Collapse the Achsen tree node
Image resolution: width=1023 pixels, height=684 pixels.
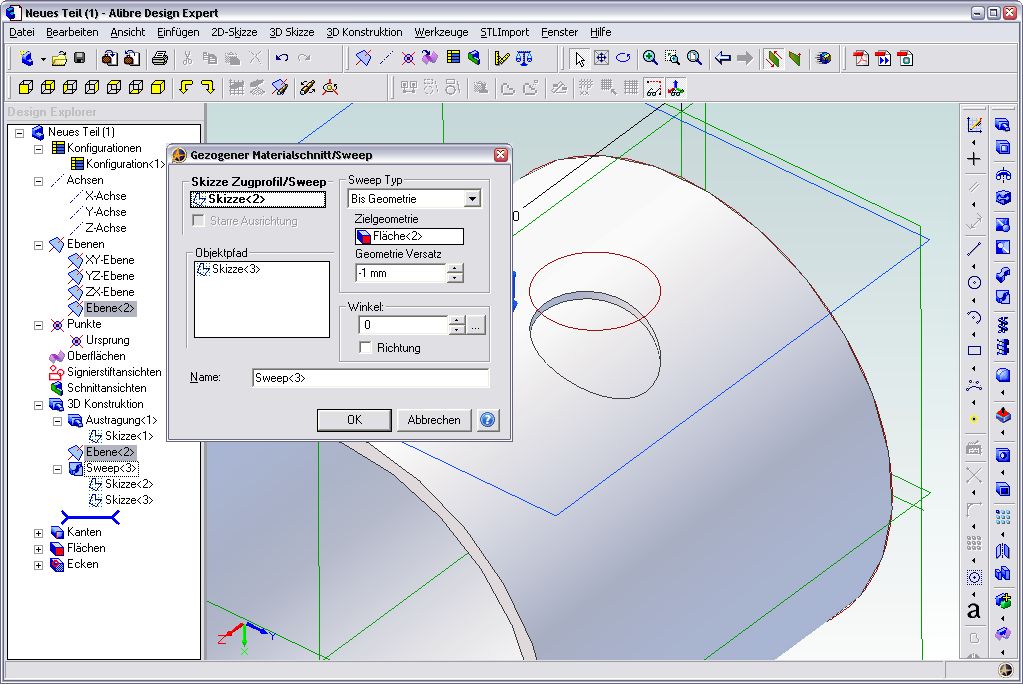tap(38, 181)
